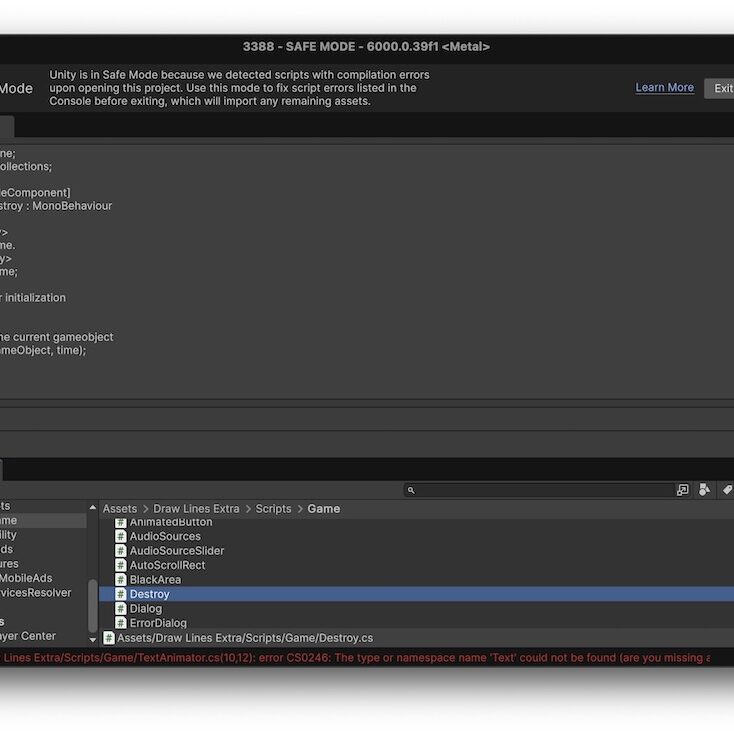
Task: Open the Search by Label filter
Action: click(x=727, y=490)
